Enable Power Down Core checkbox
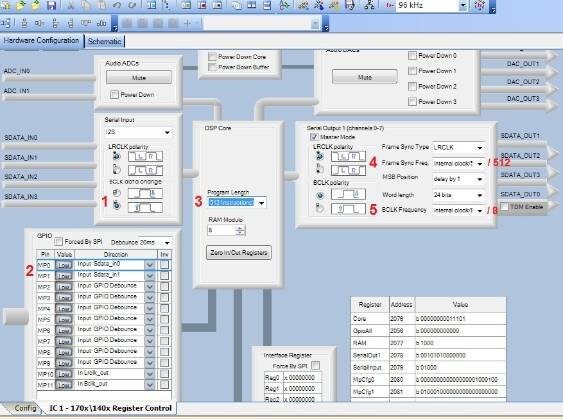This screenshot has height=419, width=563. click(x=212, y=57)
